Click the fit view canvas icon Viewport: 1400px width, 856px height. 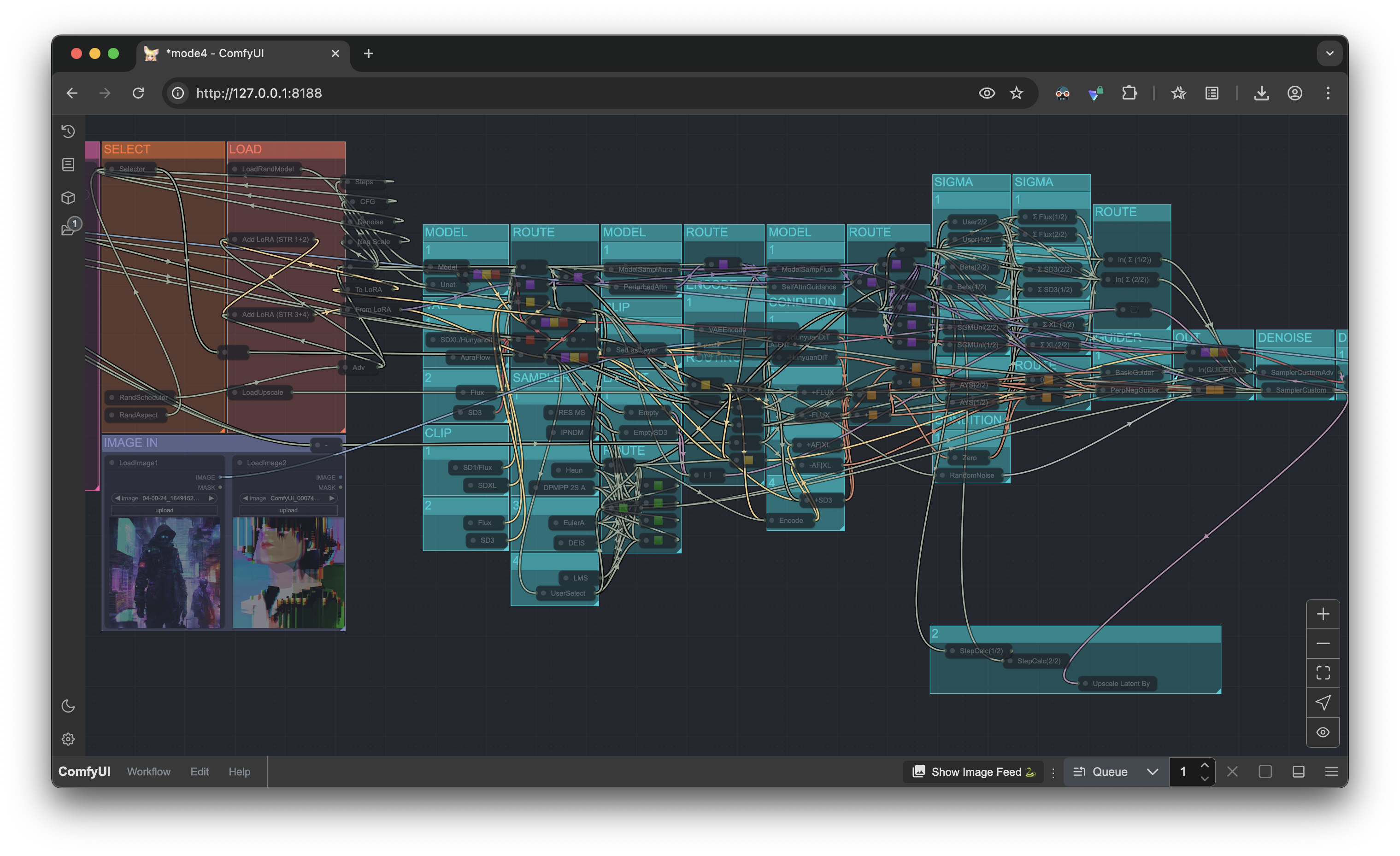[x=1323, y=673]
